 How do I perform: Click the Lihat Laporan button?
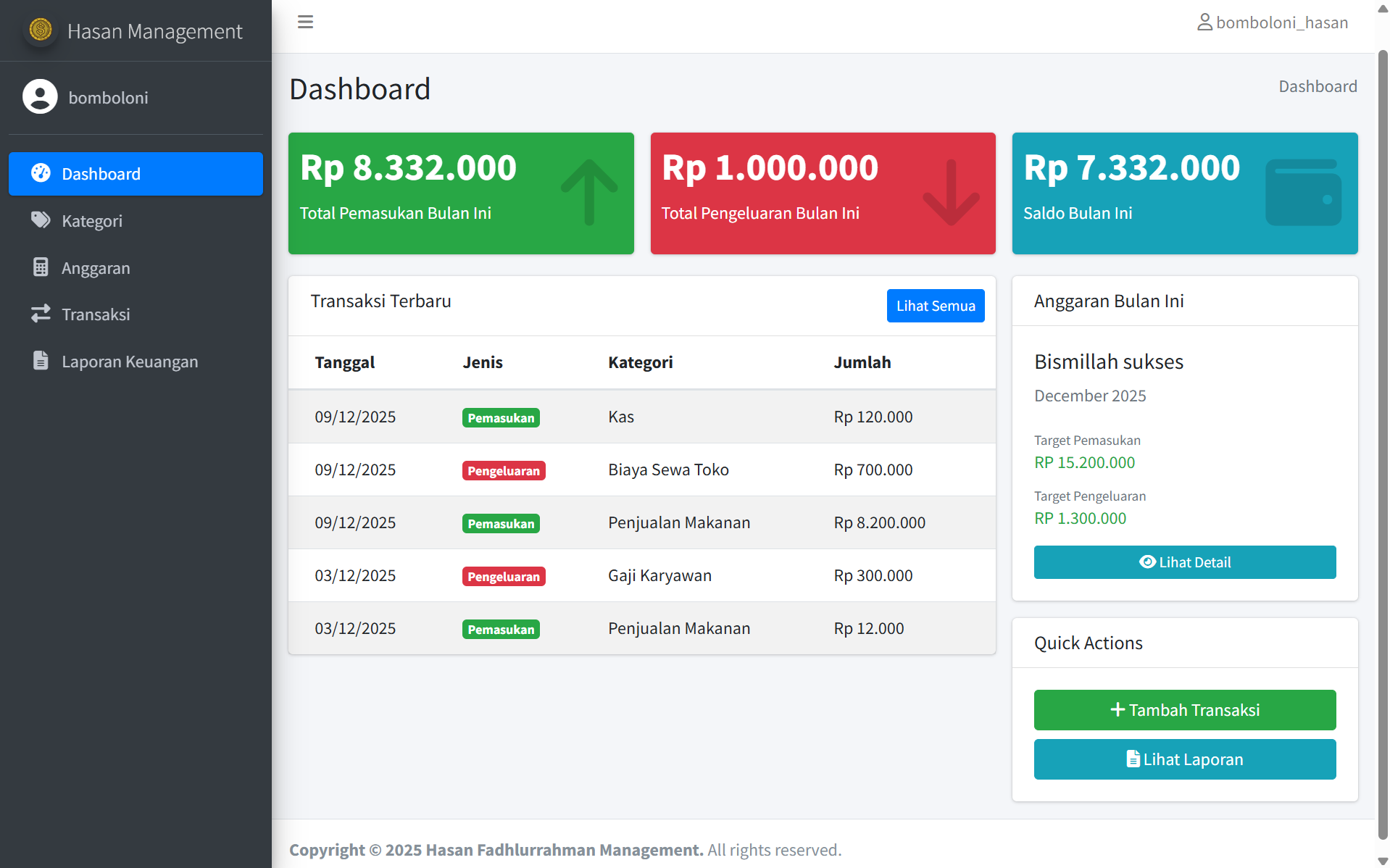click(x=1184, y=759)
